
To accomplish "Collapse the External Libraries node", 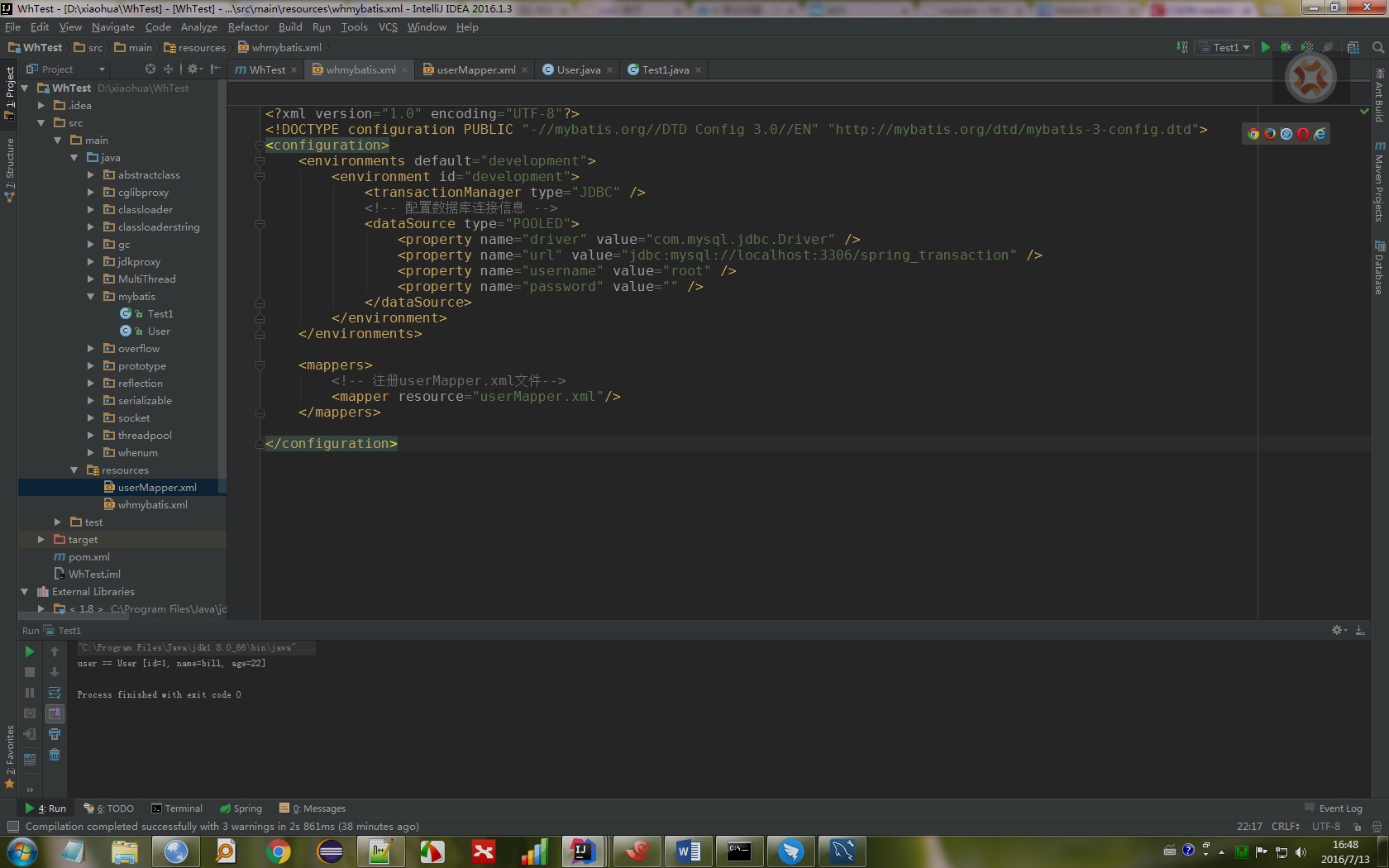I will pyautogui.click(x=24, y=591).
